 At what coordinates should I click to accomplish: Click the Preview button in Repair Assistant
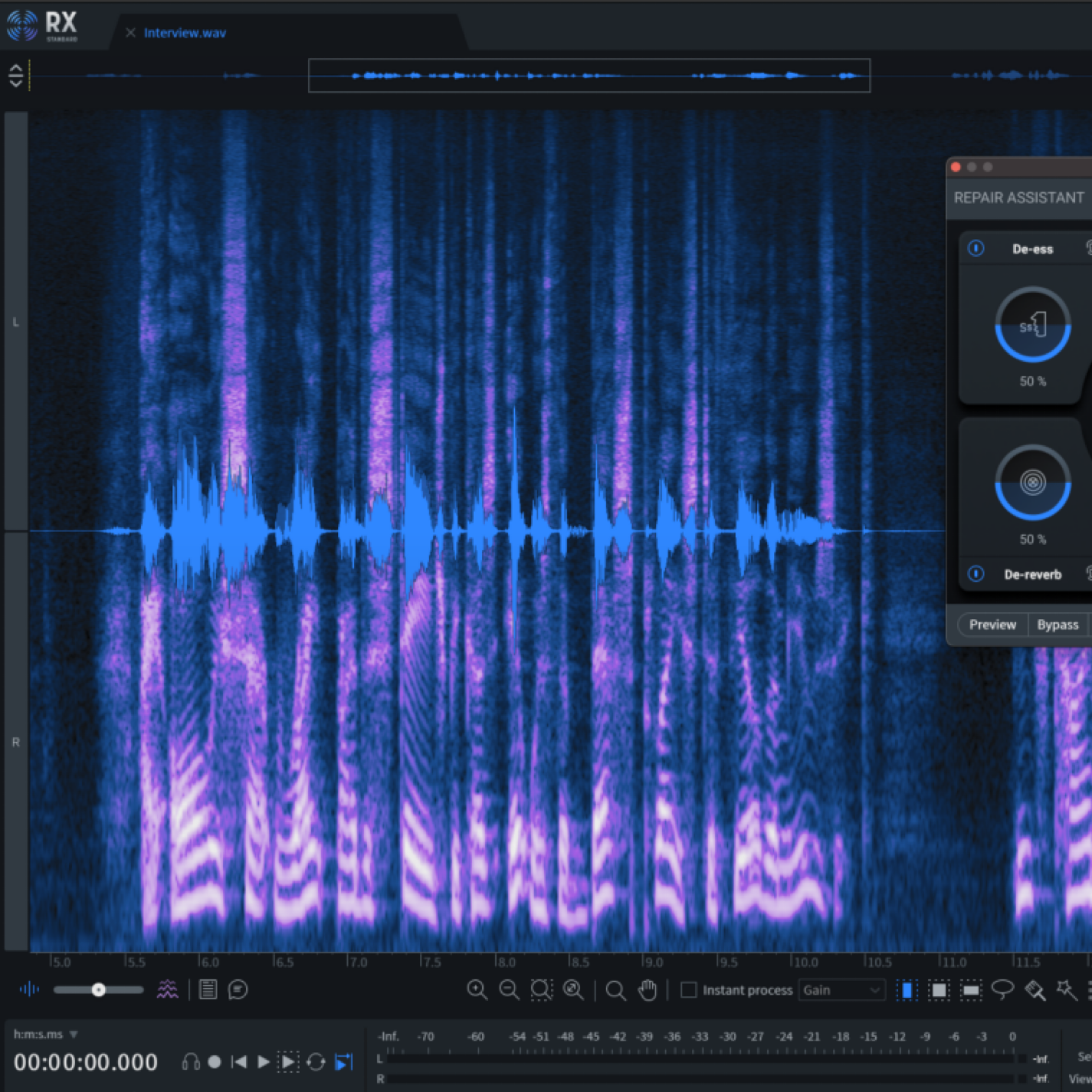[992, 625]
